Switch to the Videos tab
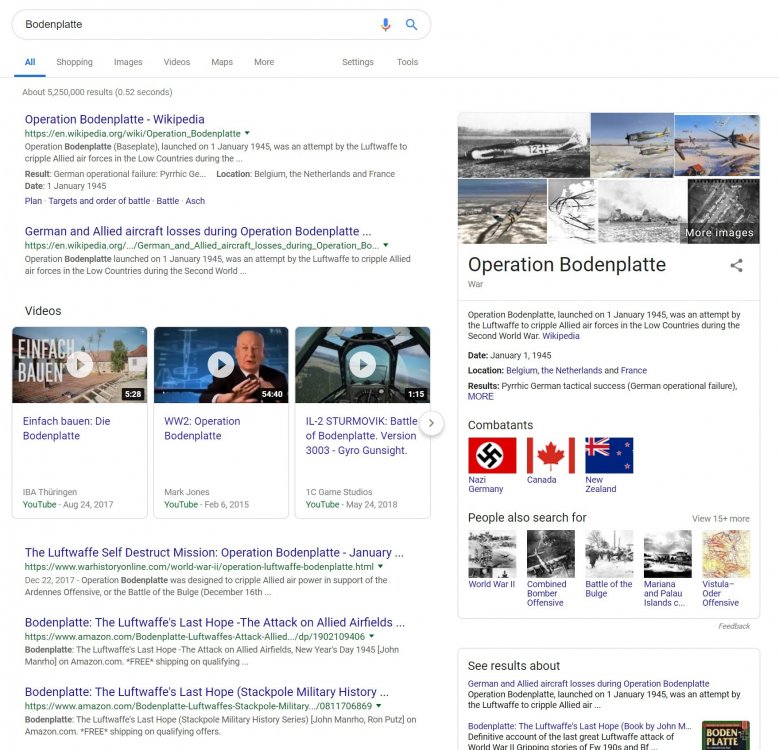779x750 pixels. click(176, 62)
